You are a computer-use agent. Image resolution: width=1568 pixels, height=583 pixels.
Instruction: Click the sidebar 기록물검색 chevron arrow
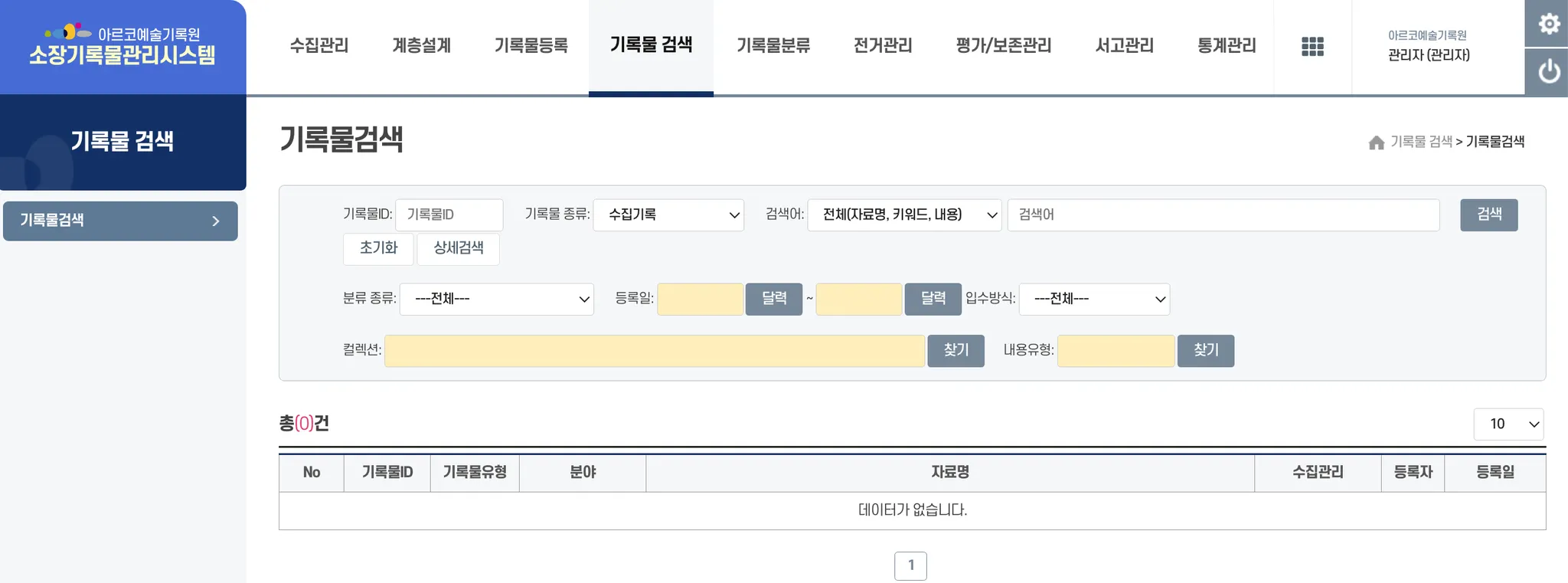pyautogui.click(x=216, y=221)
